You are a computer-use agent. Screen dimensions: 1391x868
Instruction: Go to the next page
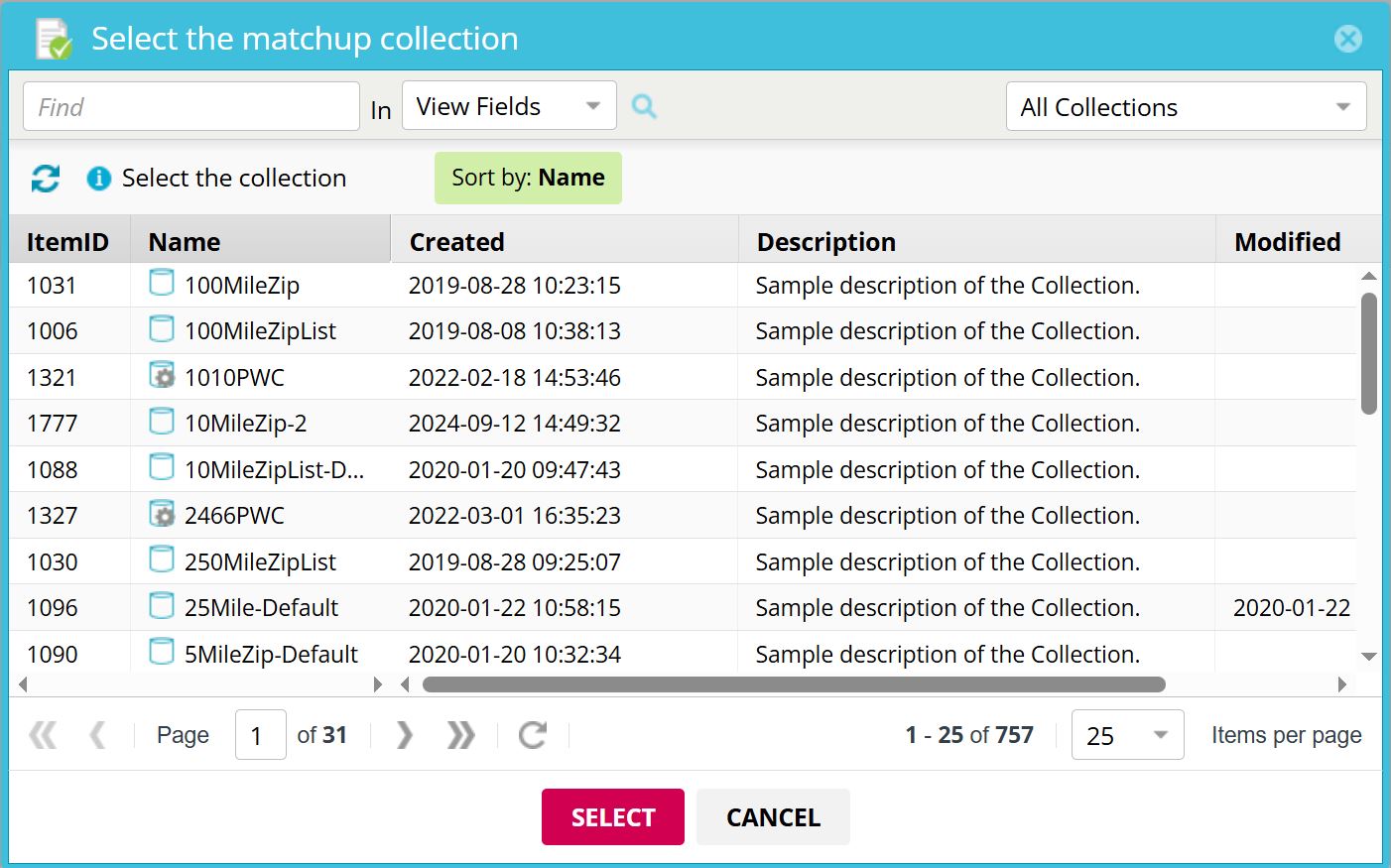[404, 735]
